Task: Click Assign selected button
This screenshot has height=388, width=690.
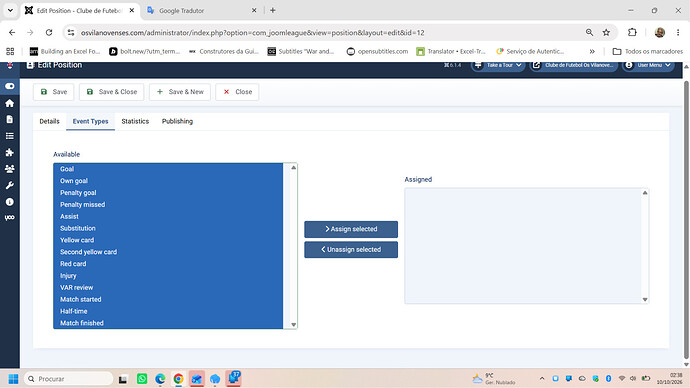Action: (x=351, y=229)
